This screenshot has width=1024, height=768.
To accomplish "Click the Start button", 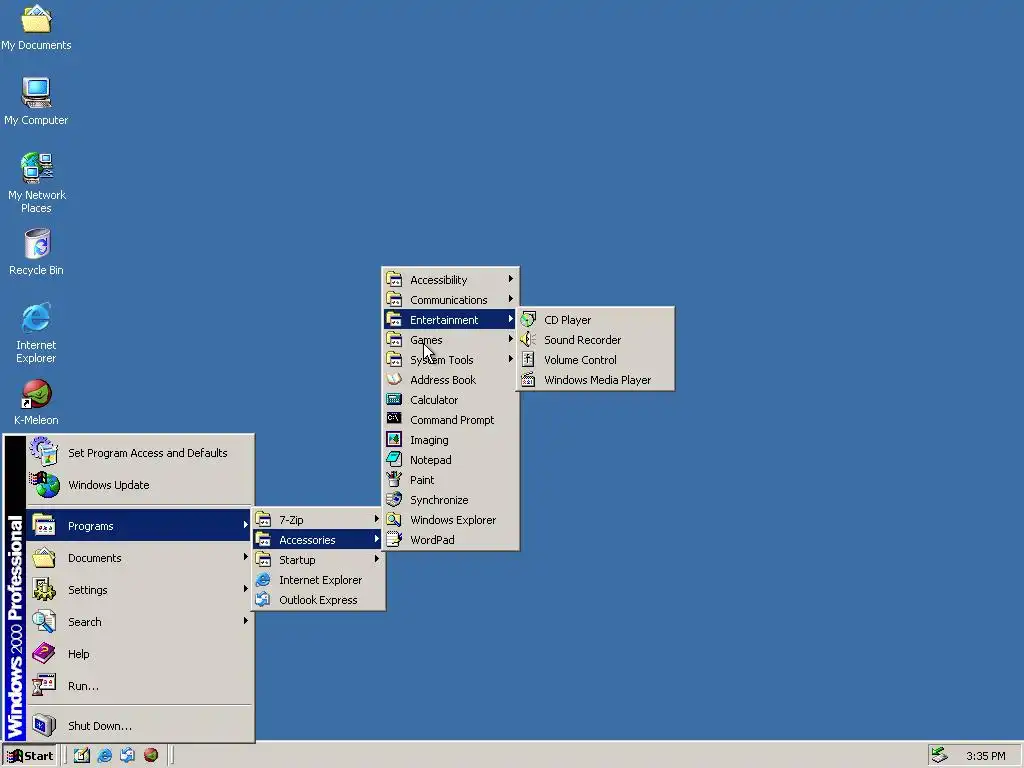I will pos(30,756).
